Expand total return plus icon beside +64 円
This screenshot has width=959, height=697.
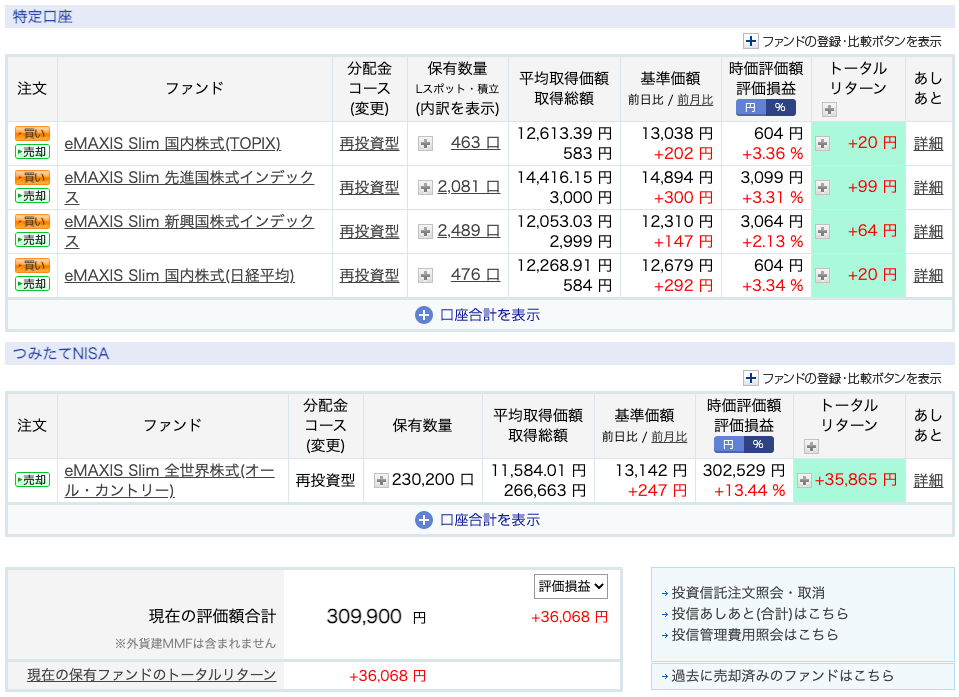coord(823,232)
